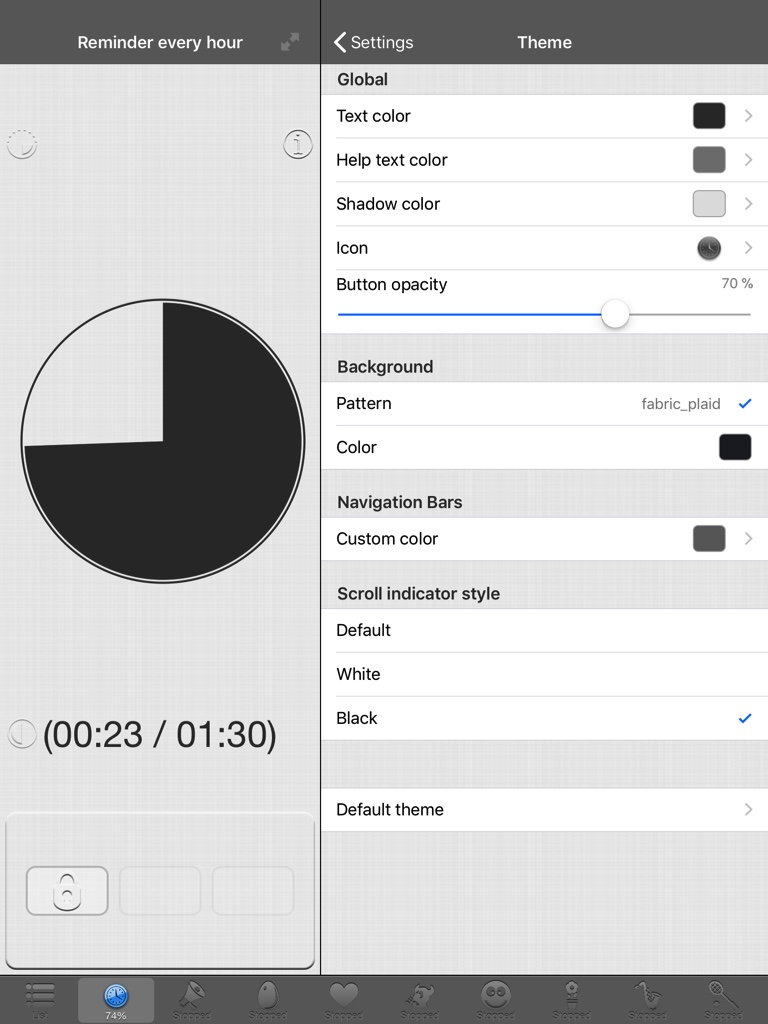Tap the pie chart timer dial
This screenshot has width=768, height=1024.
click(x=163, y=441)
